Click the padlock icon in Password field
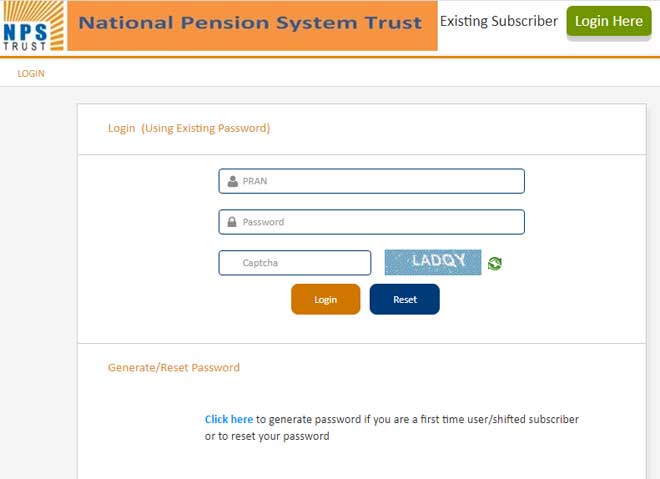This screenshot has height=479, width=660. 232,222
